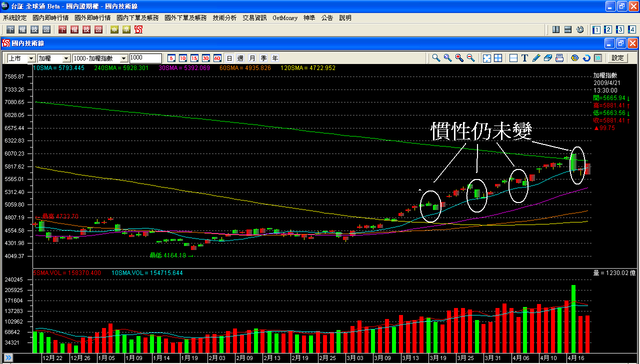Click the cyan square icon beside 設定
The image size is (640, 364).
tap(598, 58)
